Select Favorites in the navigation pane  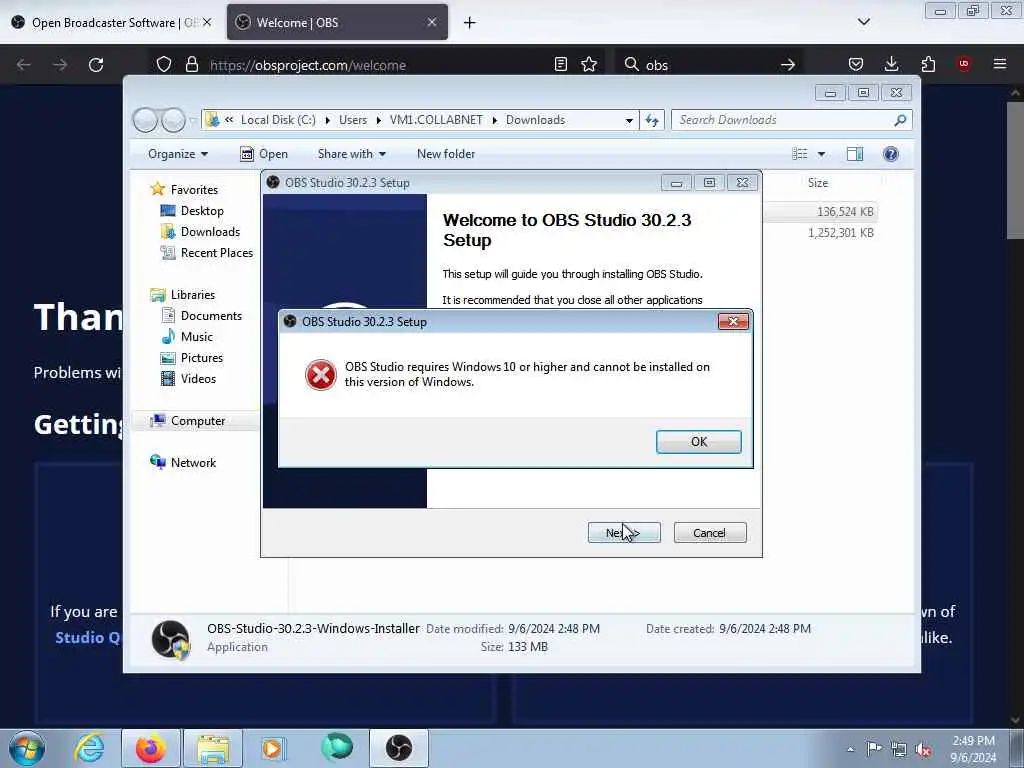click(x=194, y=189)
